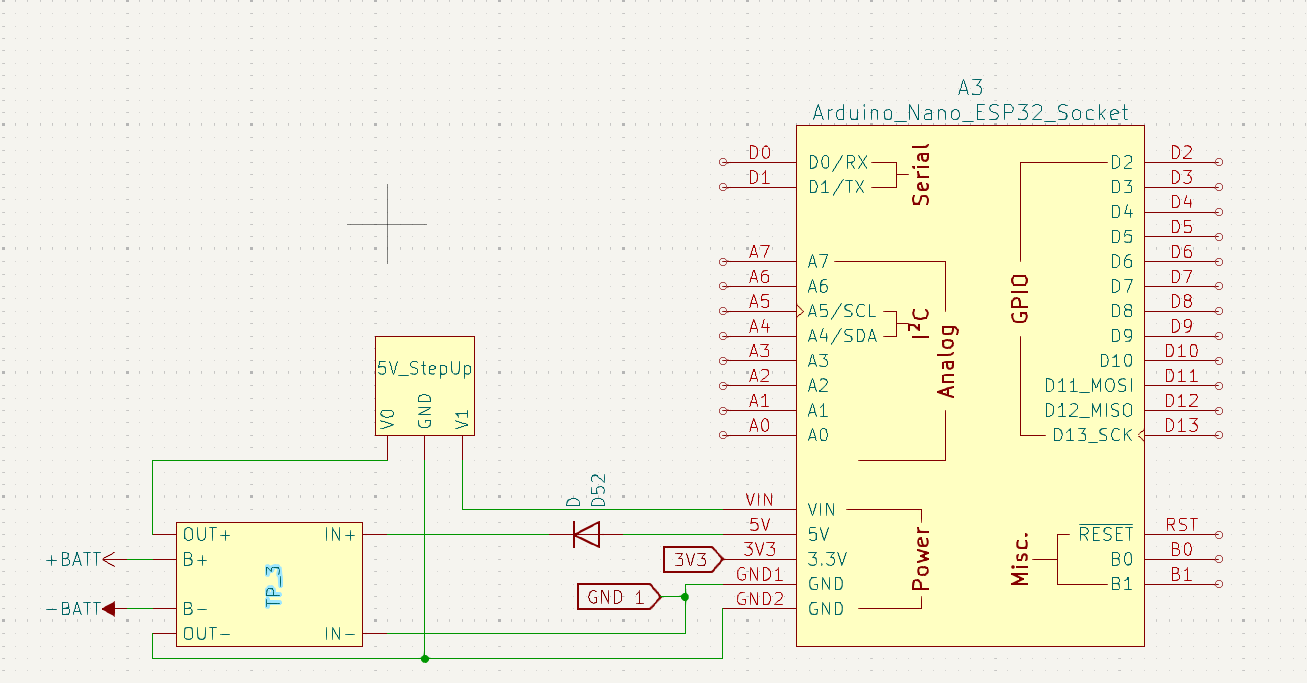Screen dimensions: 1307x683
Task: Select the red A7 net label
Action: 760,252
